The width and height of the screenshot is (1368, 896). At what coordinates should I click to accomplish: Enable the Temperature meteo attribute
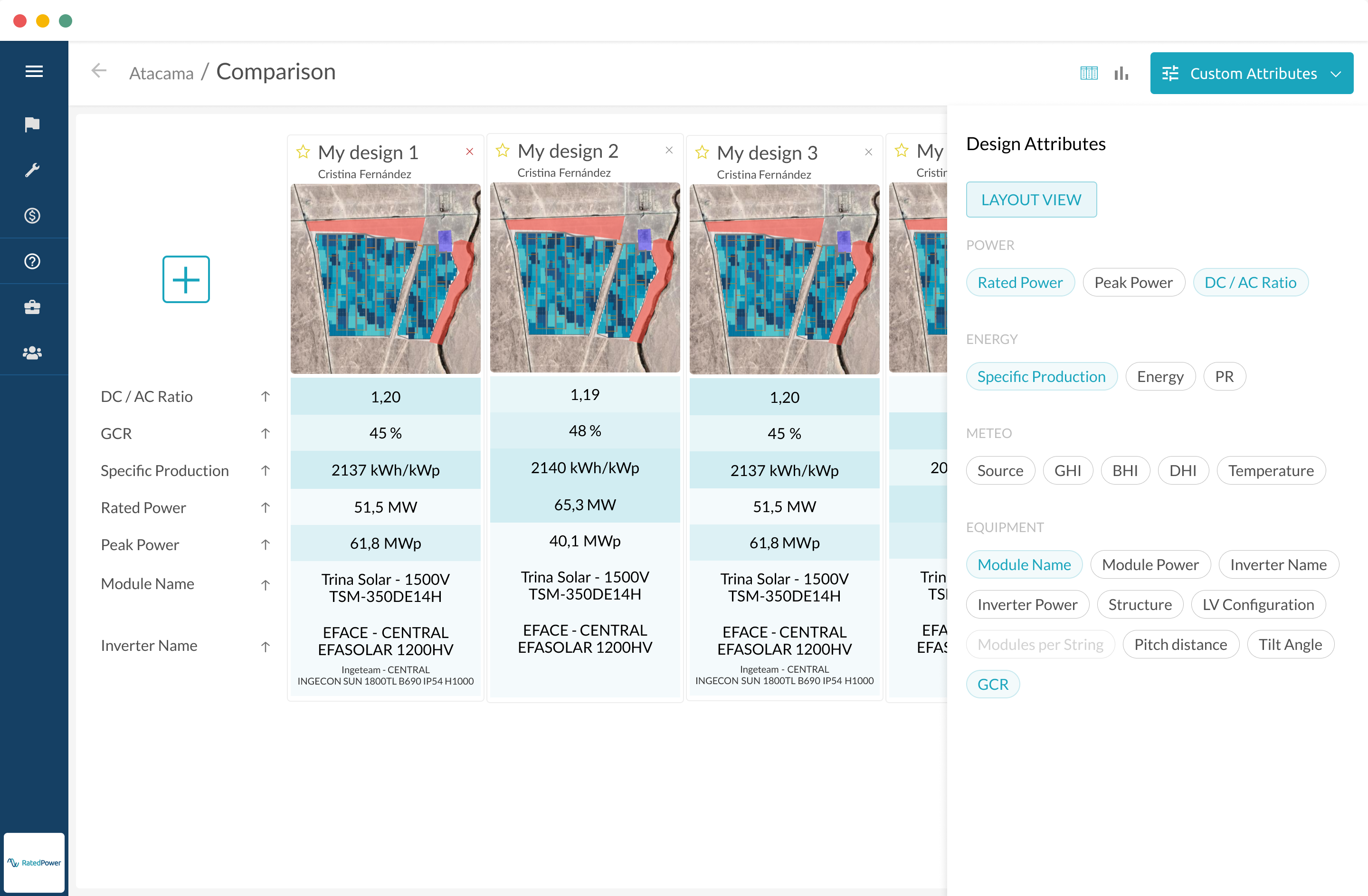1272,470
